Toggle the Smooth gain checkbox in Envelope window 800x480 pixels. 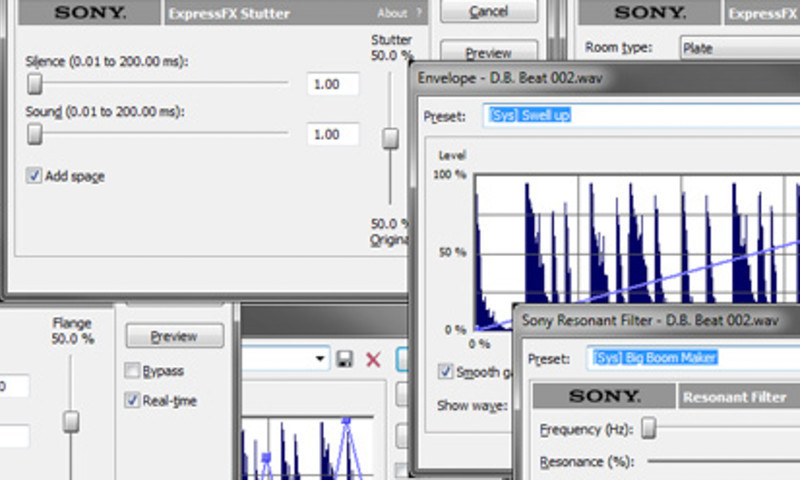445,371
